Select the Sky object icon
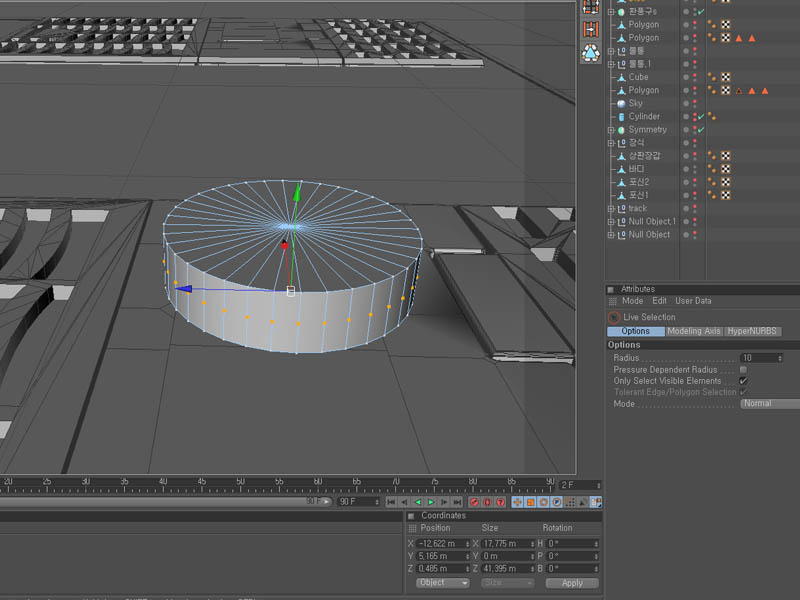This screenshot has width=800, height=600. tap(621, 104)
